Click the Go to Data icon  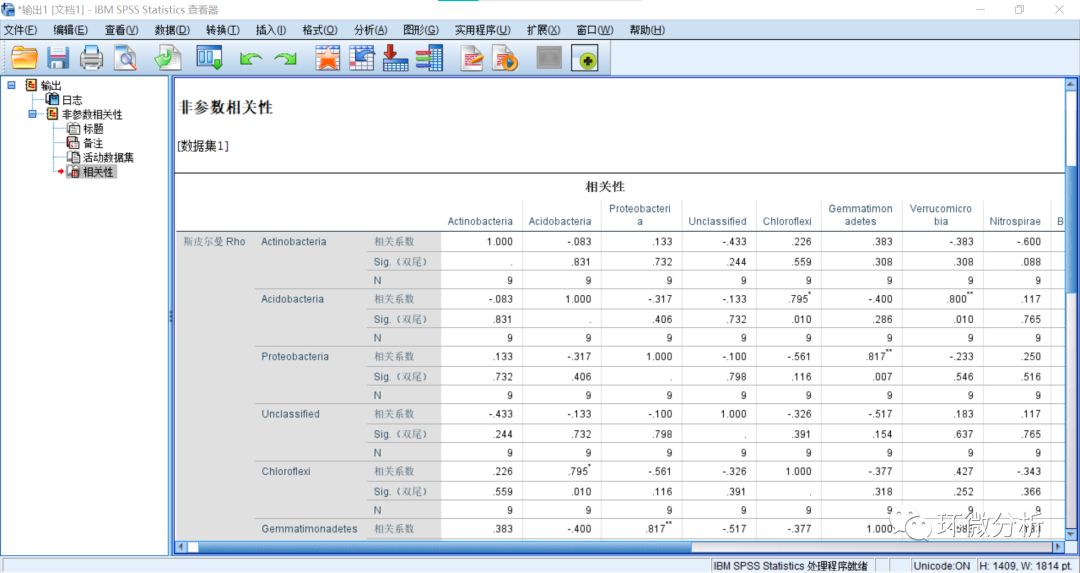(x=362, y=58)
